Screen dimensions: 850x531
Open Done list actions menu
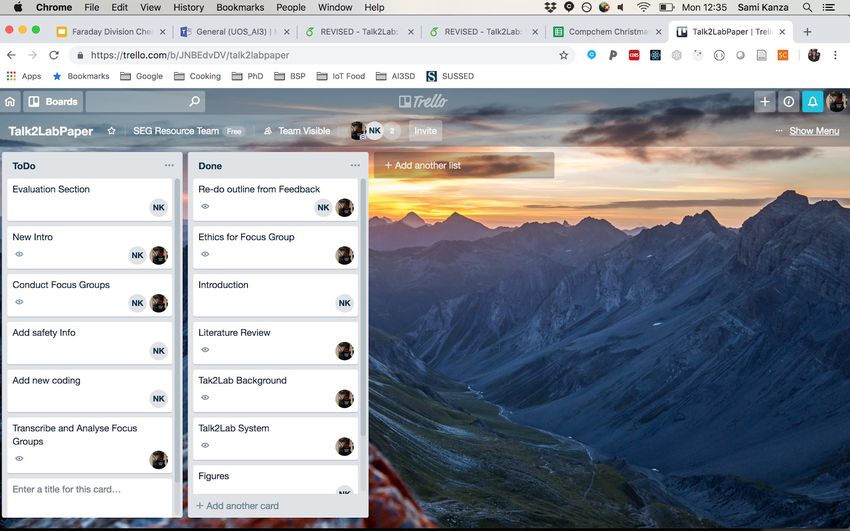(x=355, y=165)
